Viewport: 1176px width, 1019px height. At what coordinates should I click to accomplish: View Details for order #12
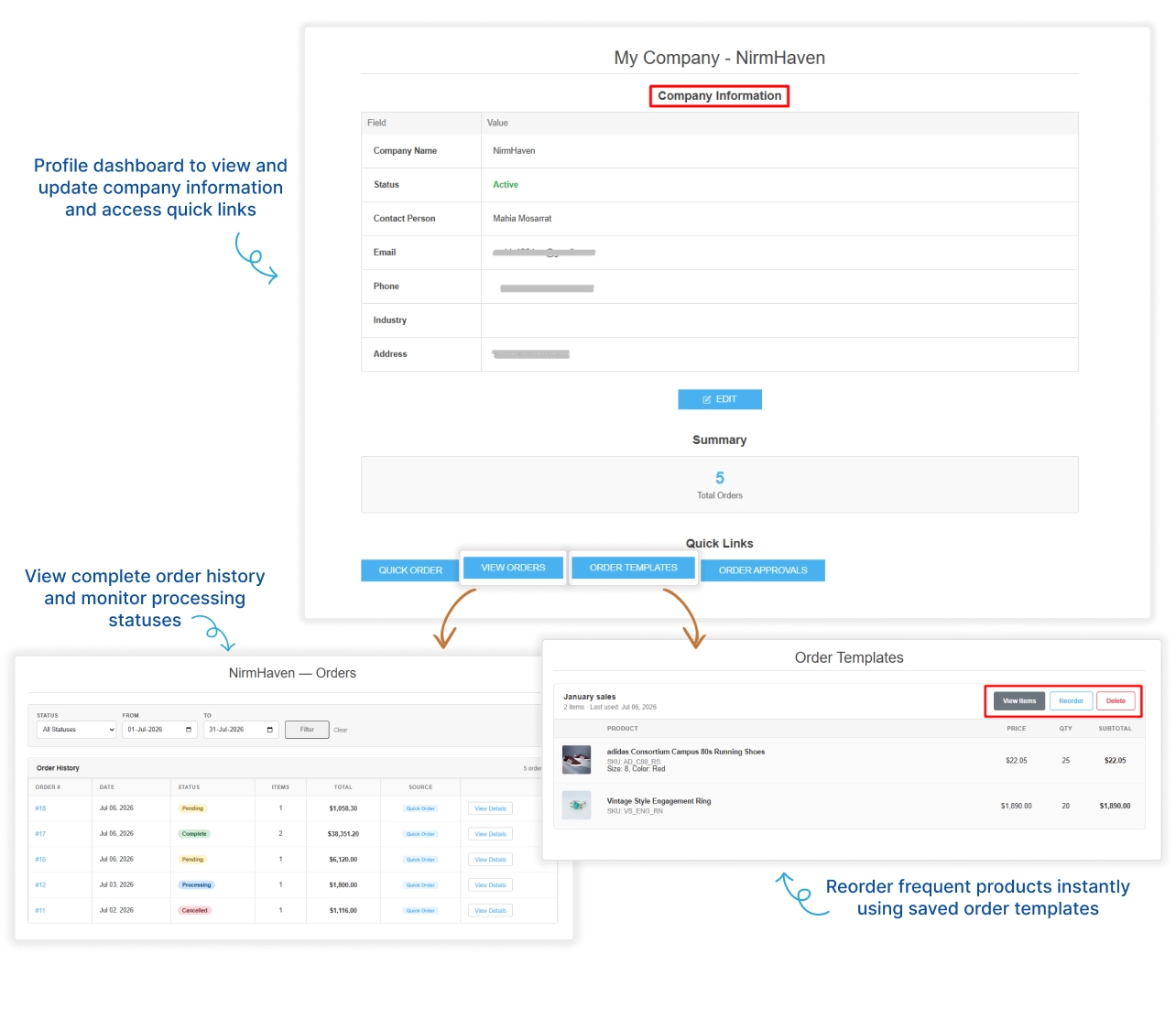[490, 885]
